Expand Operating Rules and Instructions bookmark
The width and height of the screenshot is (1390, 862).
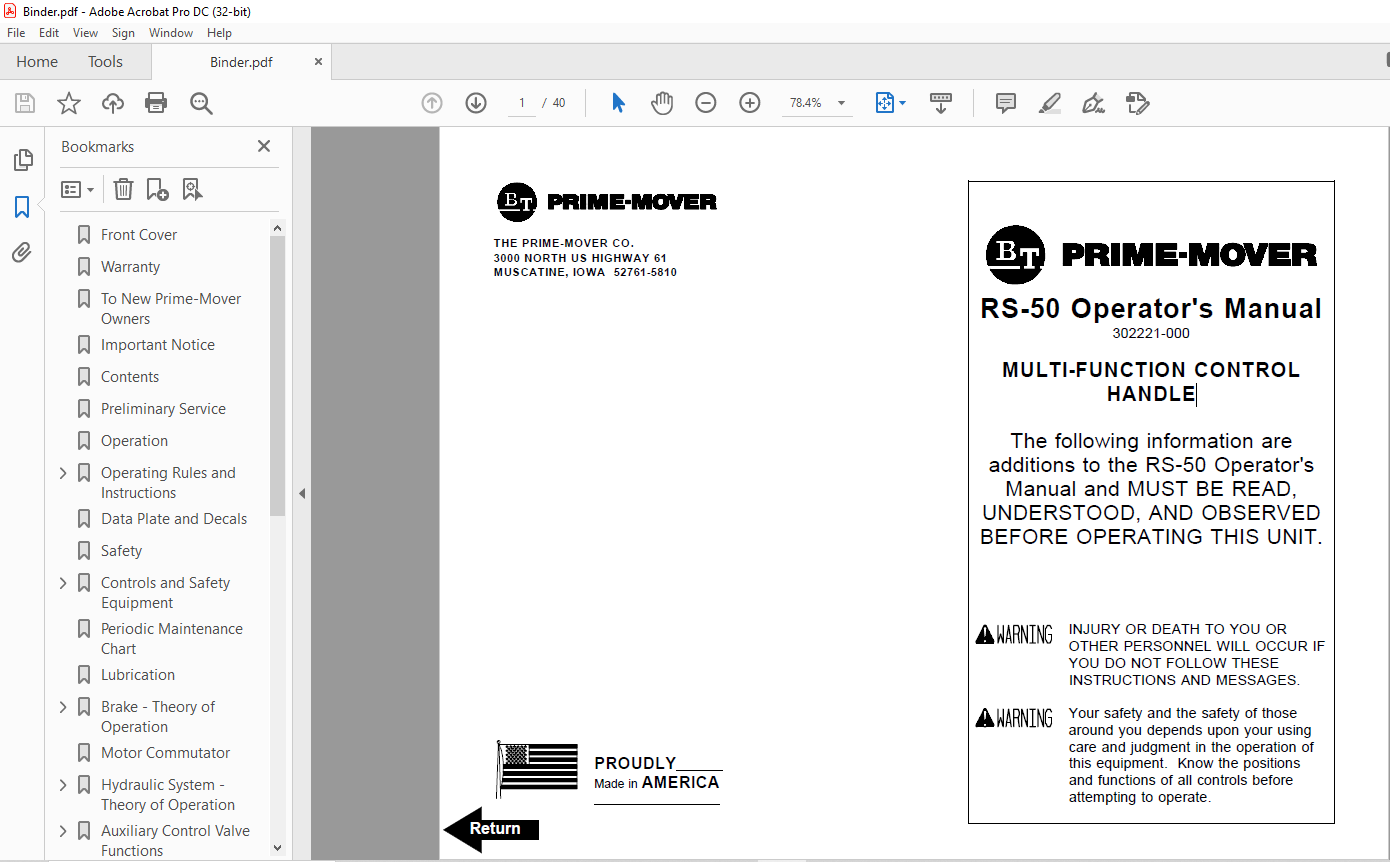63,473
